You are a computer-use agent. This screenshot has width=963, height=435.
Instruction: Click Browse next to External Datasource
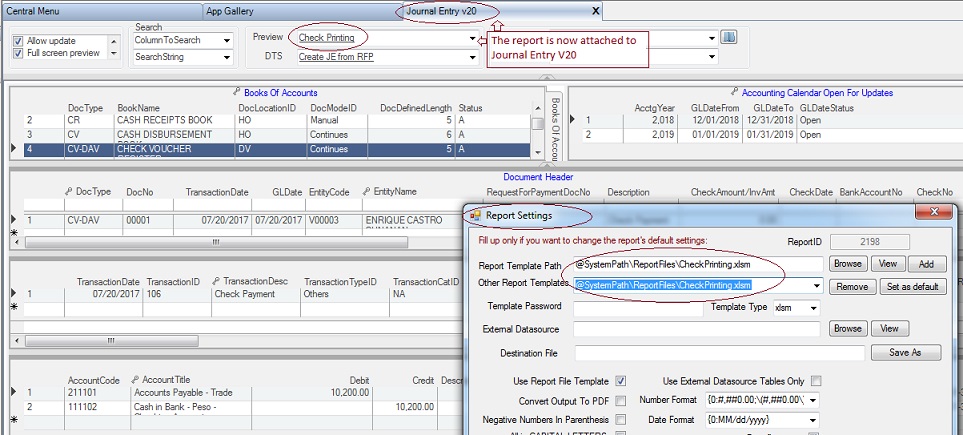(848, 329)
